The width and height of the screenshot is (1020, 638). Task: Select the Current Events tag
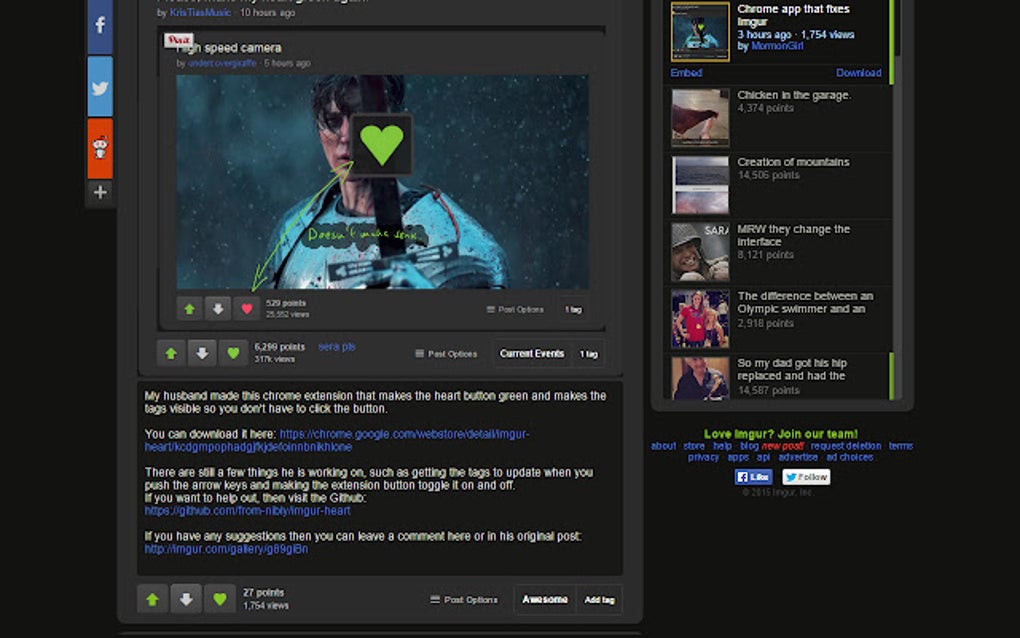click(x=534, y=353)
